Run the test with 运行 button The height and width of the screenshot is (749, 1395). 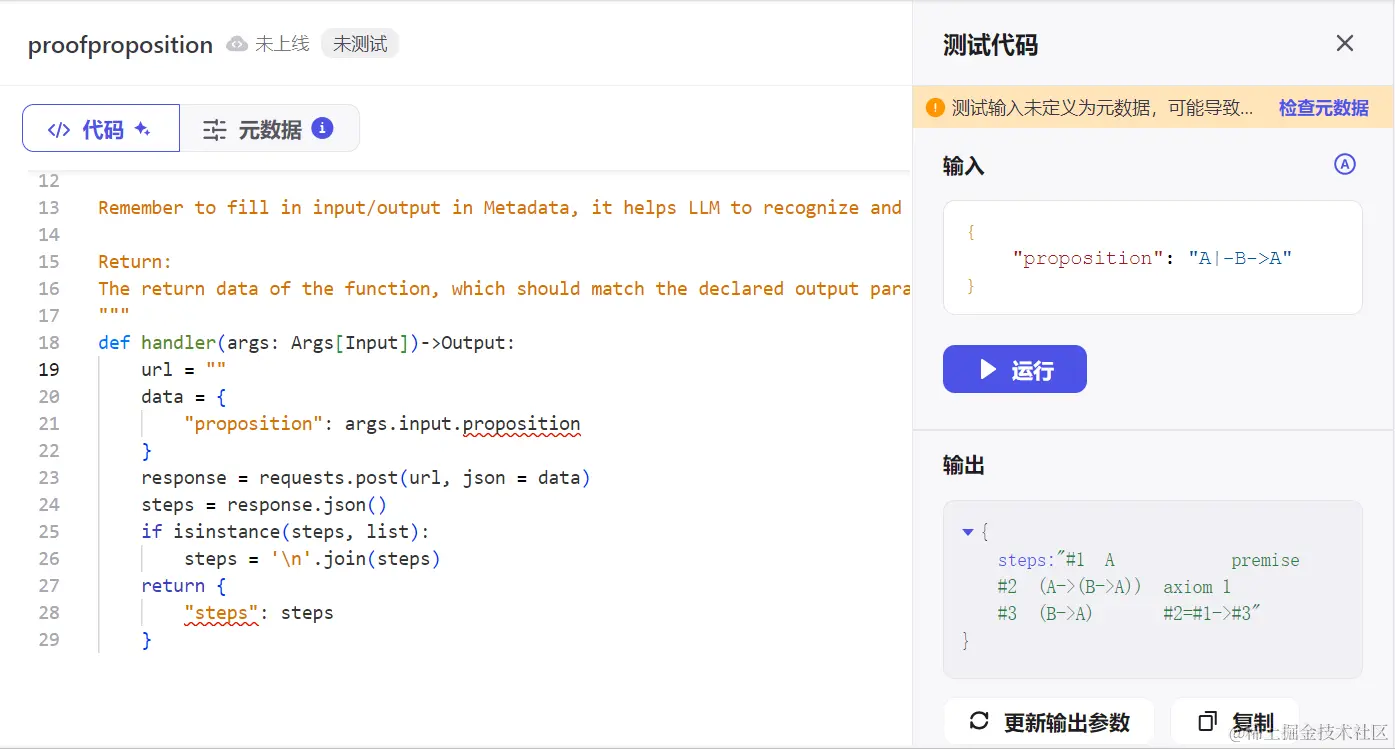click(1014, 370)
